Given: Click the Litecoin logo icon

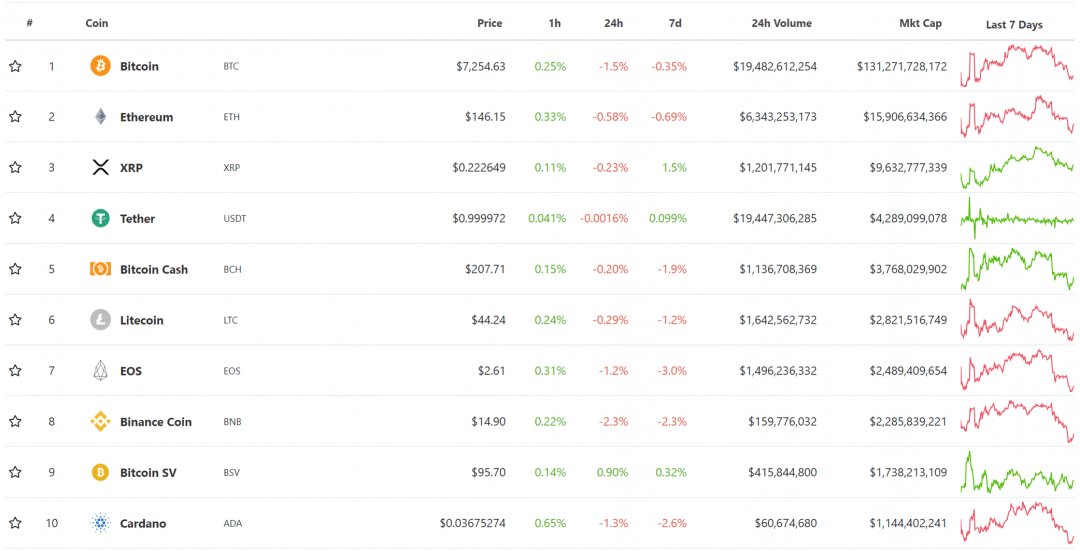Looking at the screenshot, I should (x=101, y=320).
